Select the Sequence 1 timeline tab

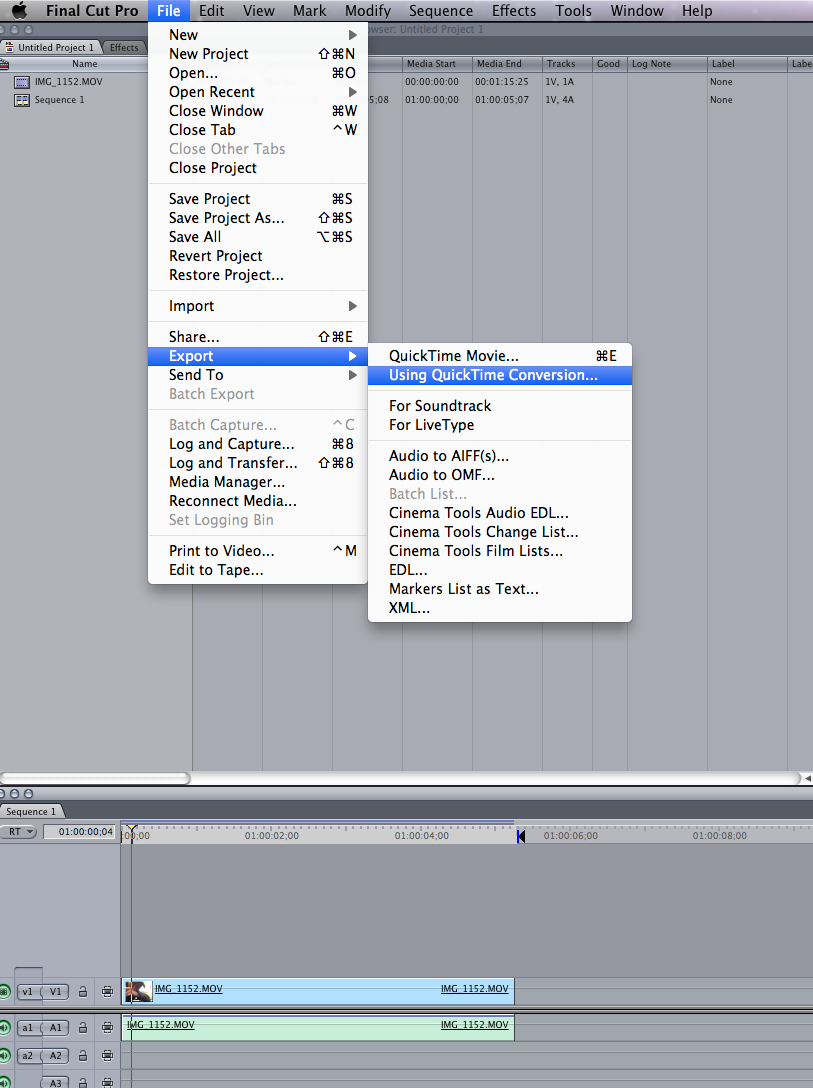point(31,811)
